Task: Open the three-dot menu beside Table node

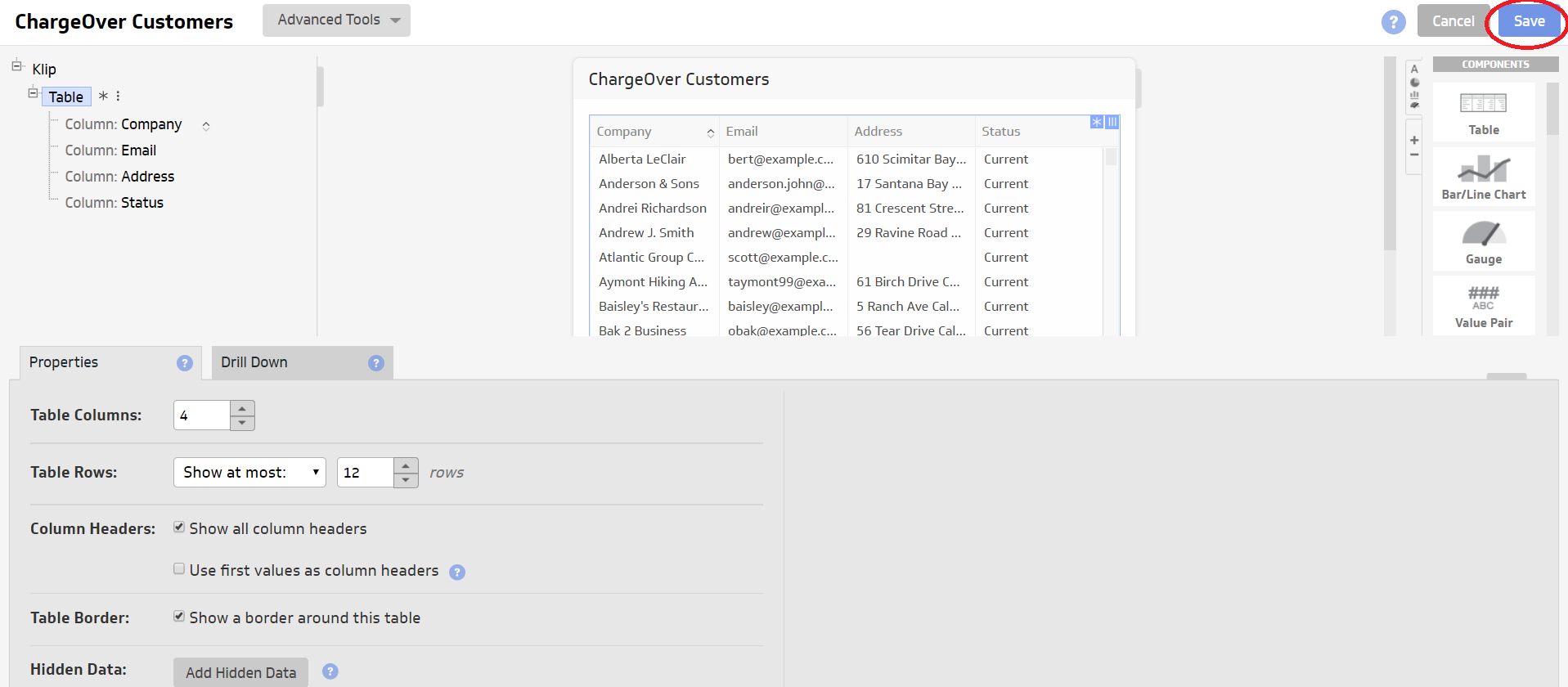Action: [x=118, y=96]
